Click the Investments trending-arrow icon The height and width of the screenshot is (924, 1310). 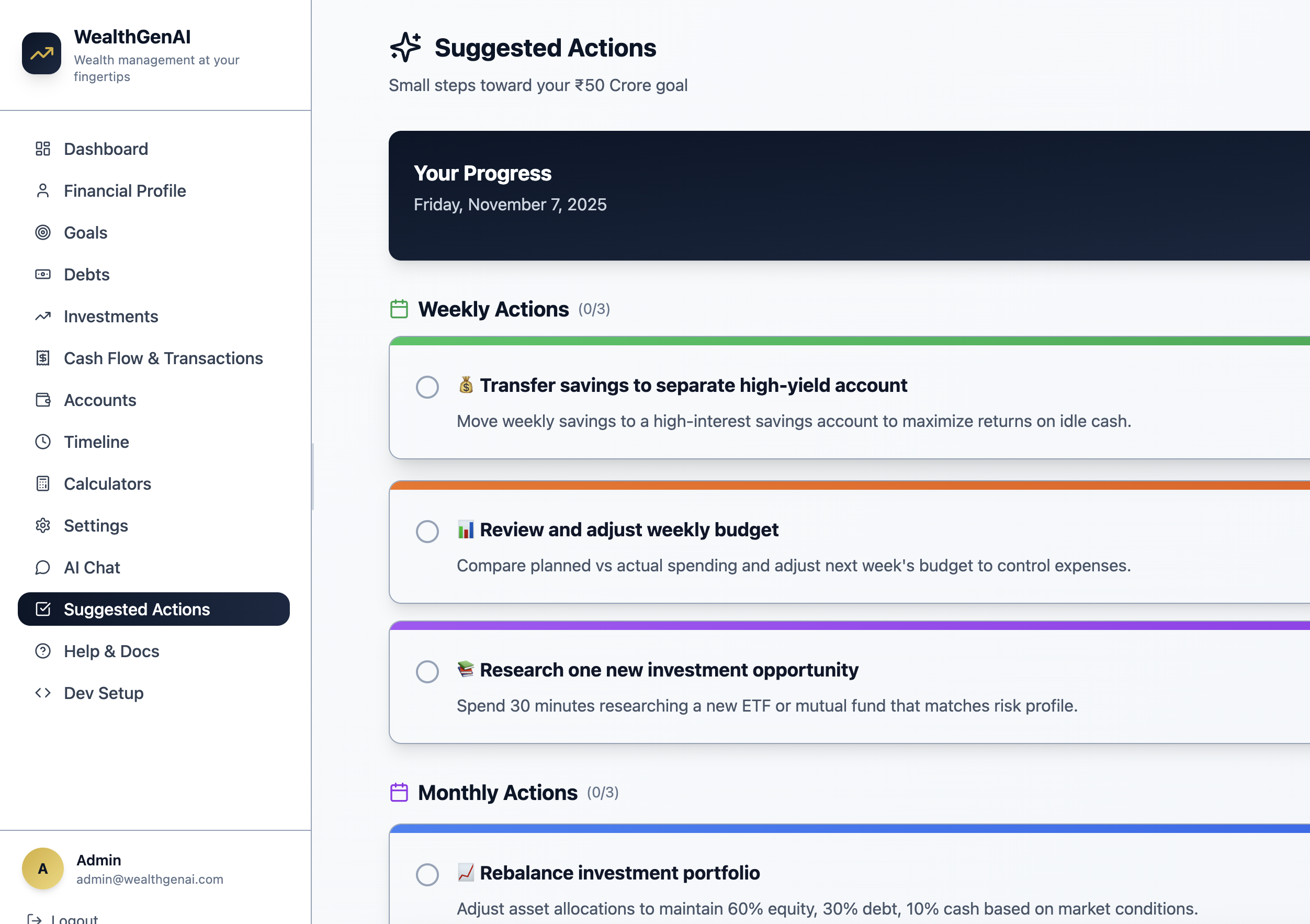click(x=43, y=316)
